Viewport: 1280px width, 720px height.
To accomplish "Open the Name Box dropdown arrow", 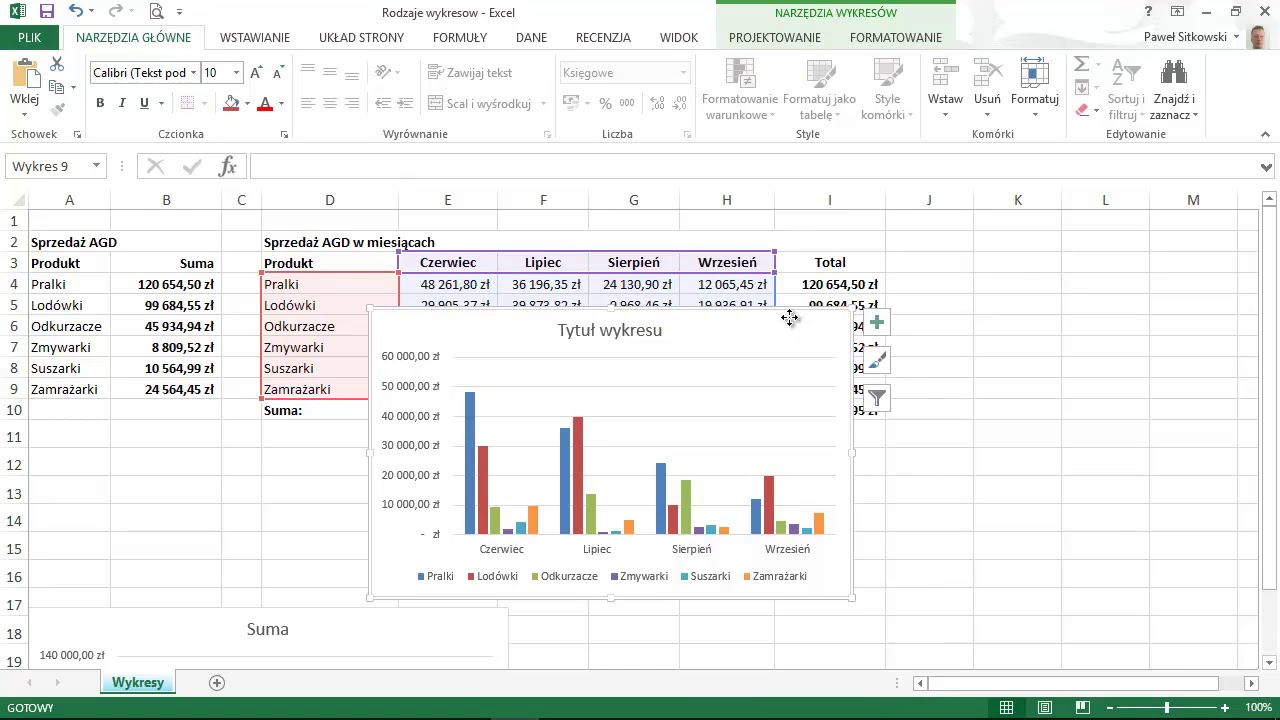I will coord(96,166).
